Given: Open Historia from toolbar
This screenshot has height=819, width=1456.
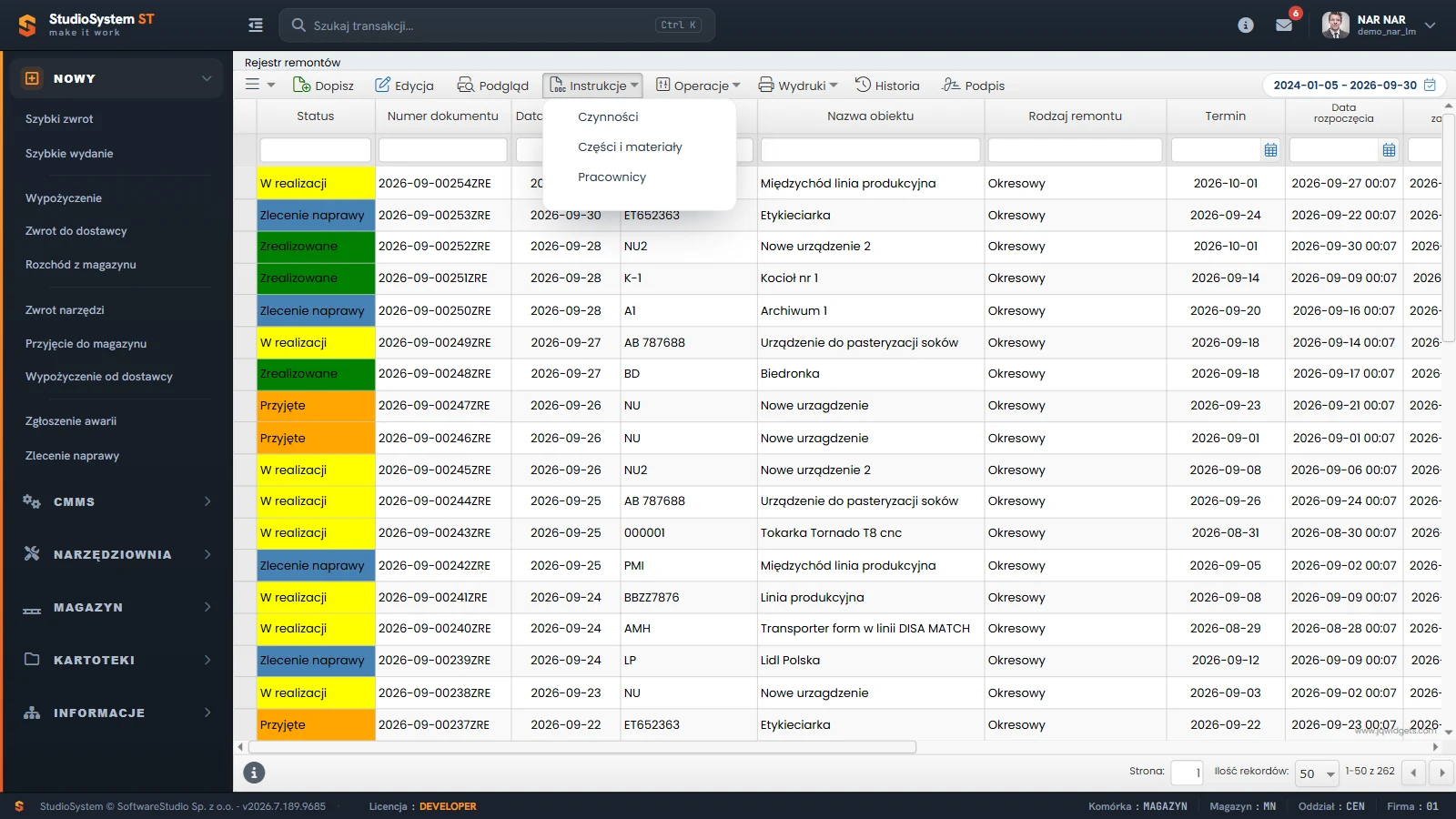Looking at the screenshot, I should [887, 86].
